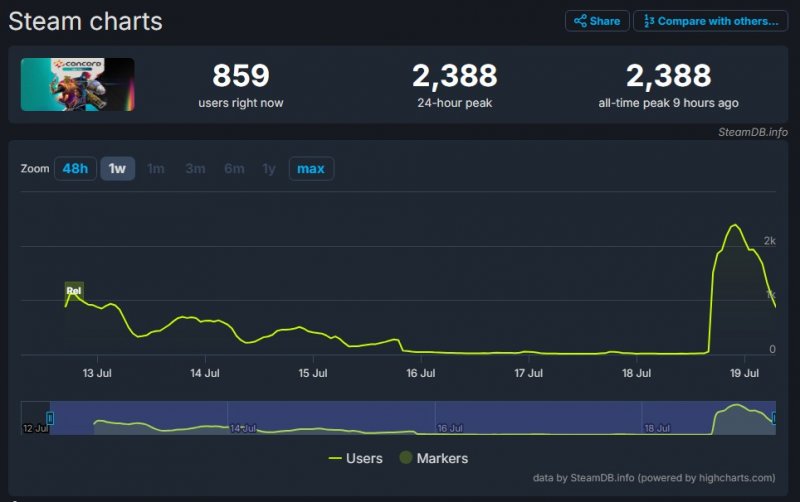
Task: Click the 16 Jul axis label on the main chart
Action: [421, 373]
